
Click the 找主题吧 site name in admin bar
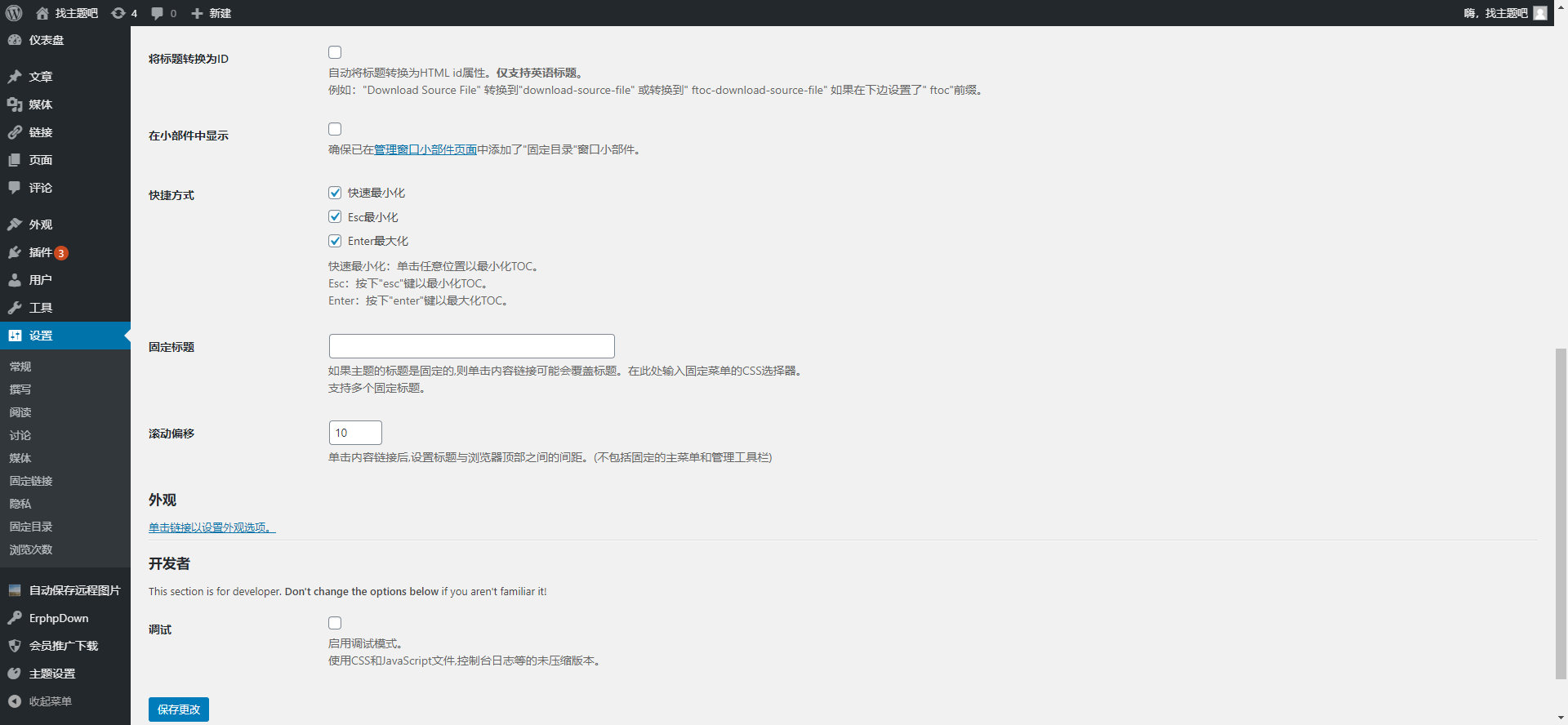pos(77,13)
